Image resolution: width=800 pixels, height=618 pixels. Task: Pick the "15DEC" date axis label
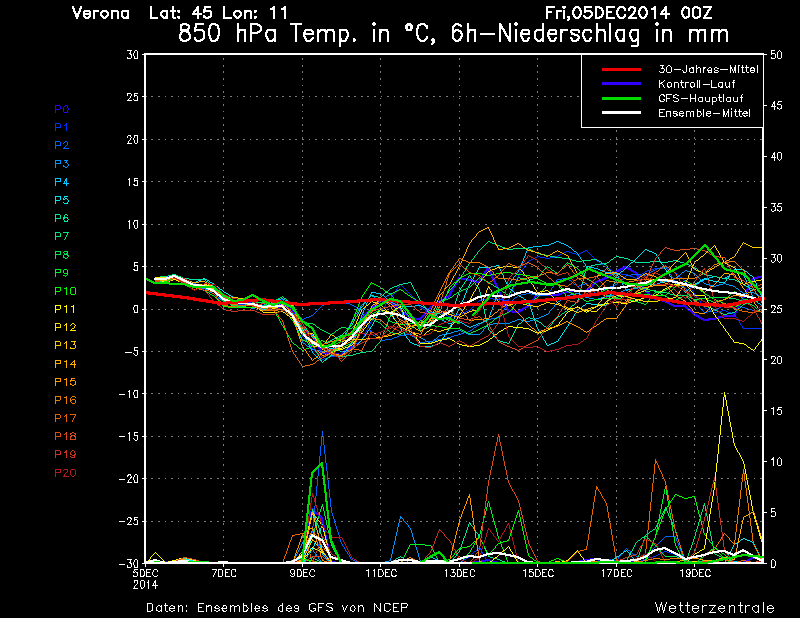538,574
